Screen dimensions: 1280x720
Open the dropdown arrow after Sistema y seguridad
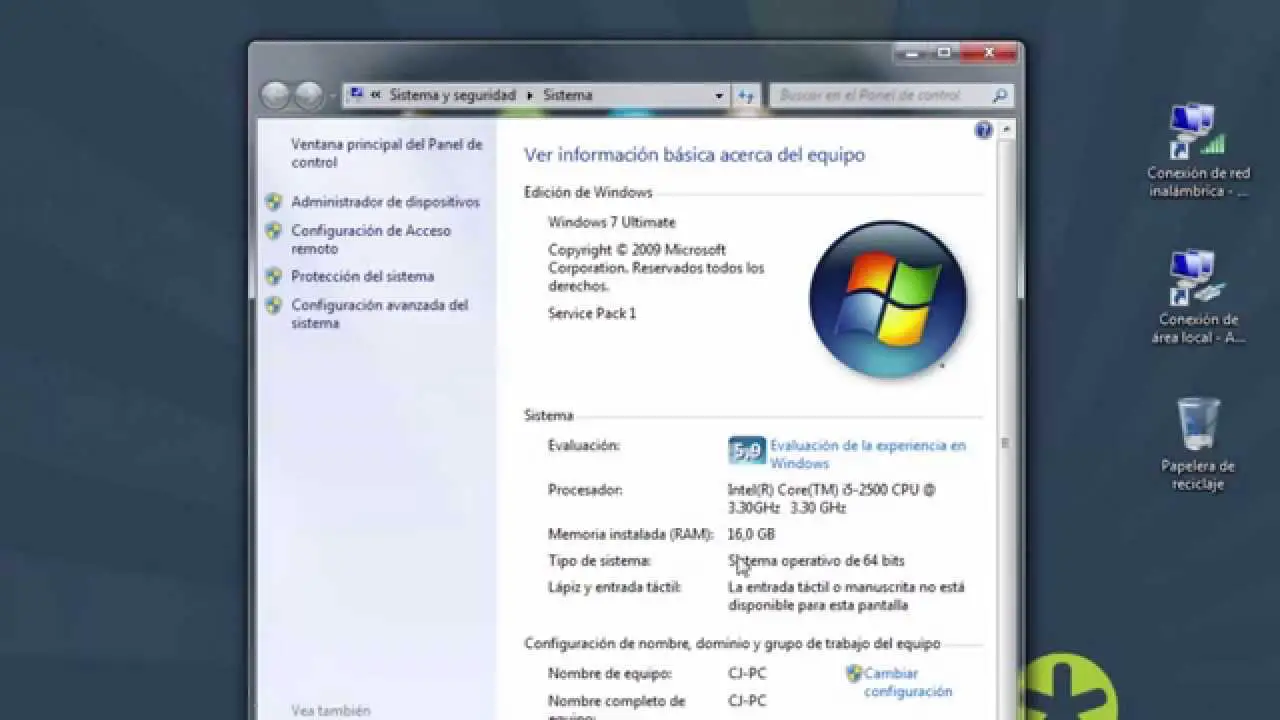pyautogui.click(x=530, y=96)
